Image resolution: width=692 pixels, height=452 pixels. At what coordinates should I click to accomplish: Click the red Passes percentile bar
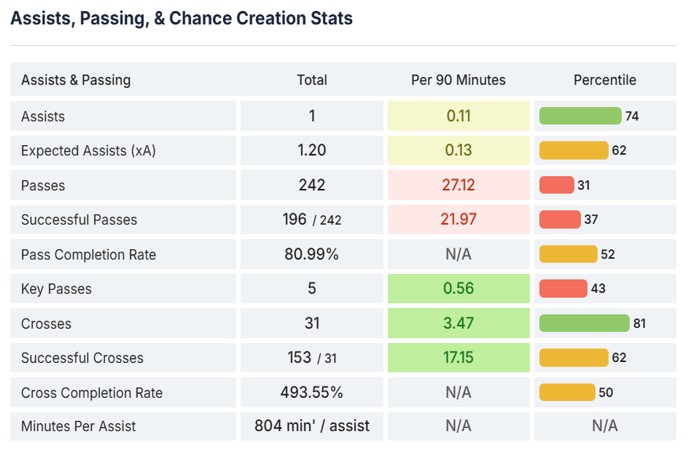(556, 185)
